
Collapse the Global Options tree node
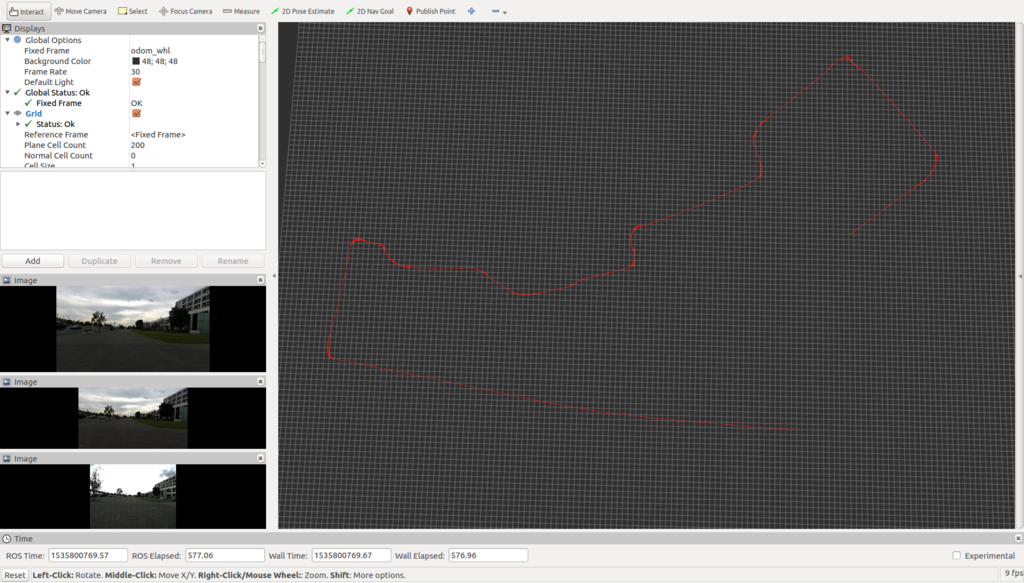point(7,40)
